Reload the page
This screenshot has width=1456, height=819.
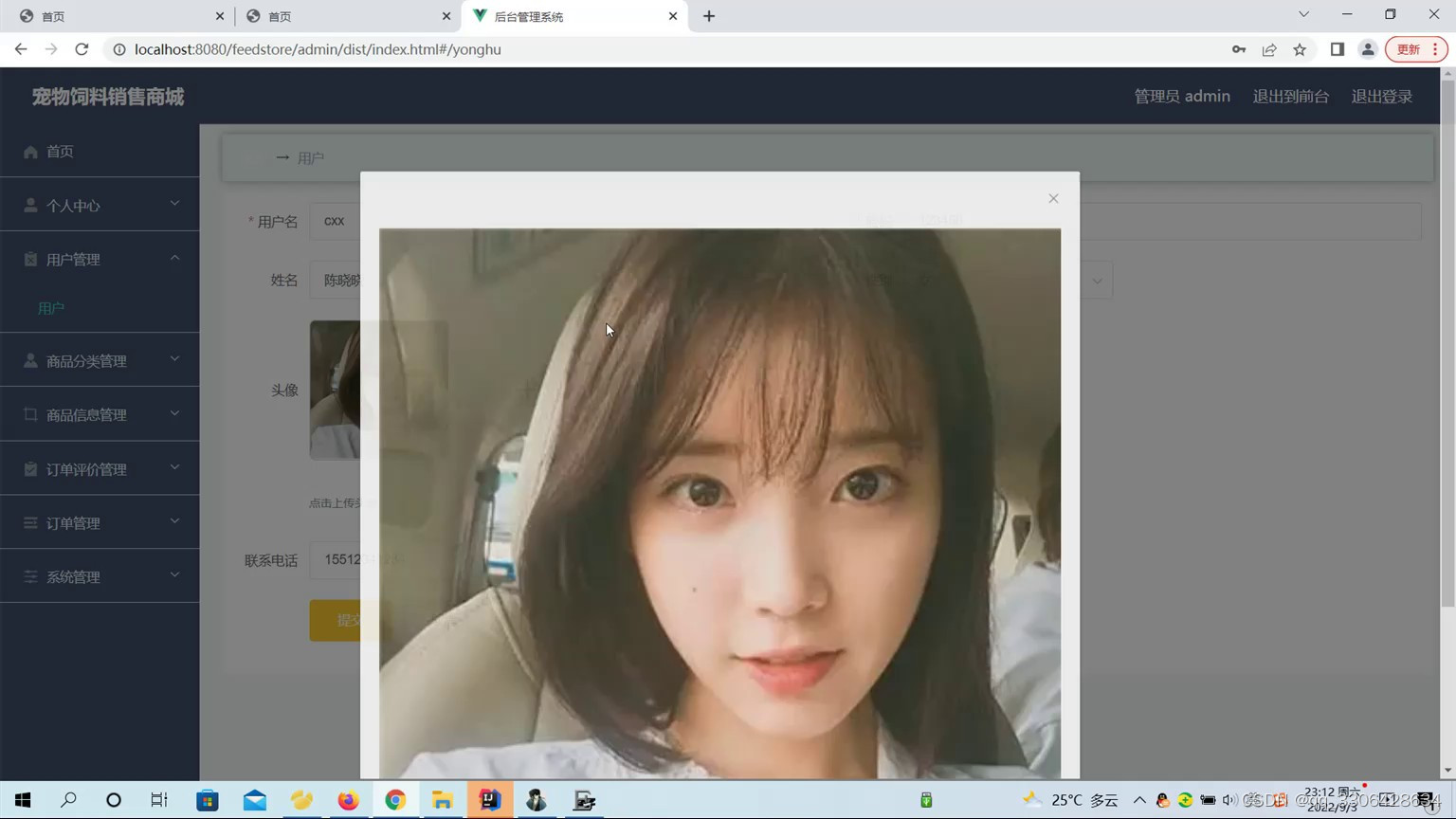tap(82, 49)
